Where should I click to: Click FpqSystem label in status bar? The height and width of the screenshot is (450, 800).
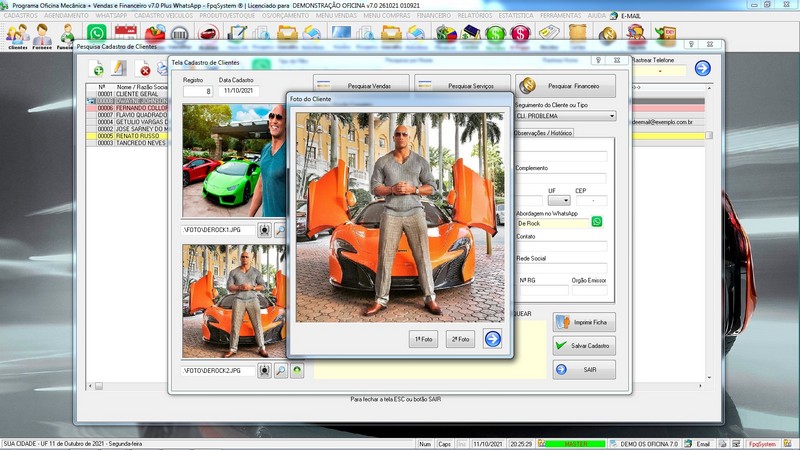click(x=762, y=444)
